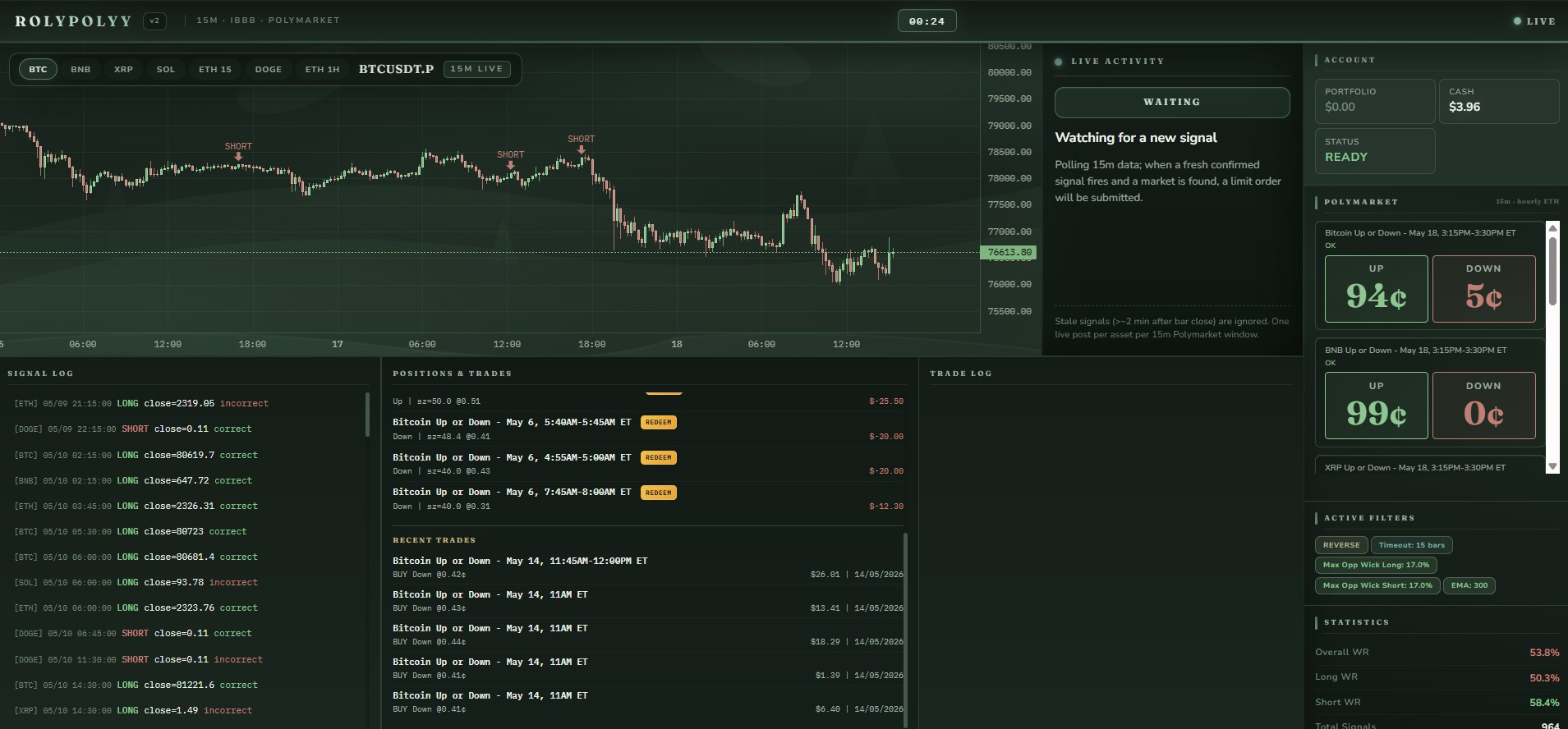This screenshot has height=729, width=1568.
Task: Click the 76613.80 current price label
Action: pos(1009,253)
